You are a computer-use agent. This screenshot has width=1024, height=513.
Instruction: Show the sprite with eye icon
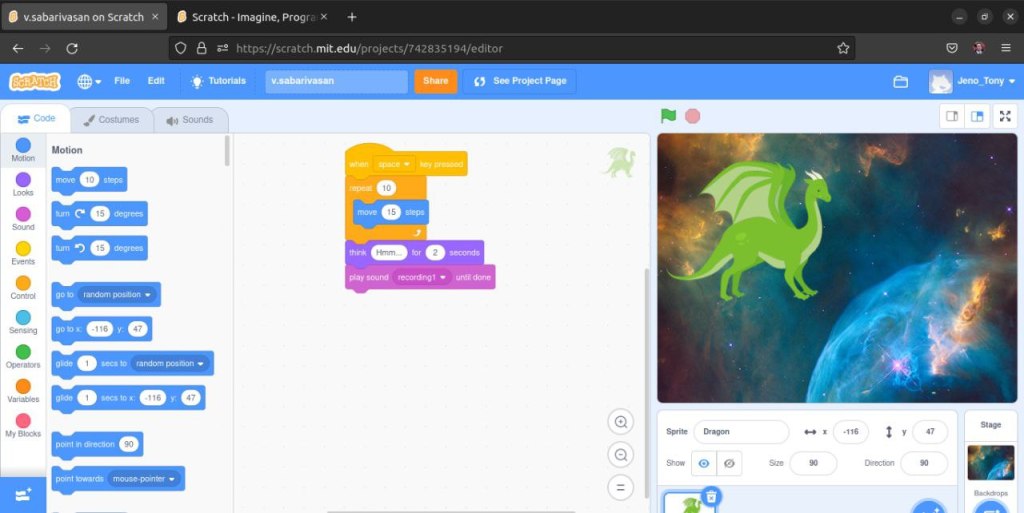pos(704,464)
